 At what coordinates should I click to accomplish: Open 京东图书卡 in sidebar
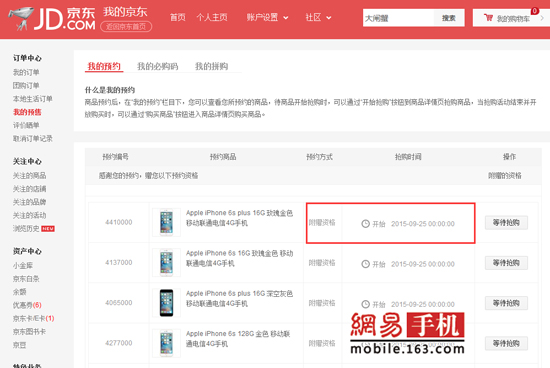[x=29, y=332]
